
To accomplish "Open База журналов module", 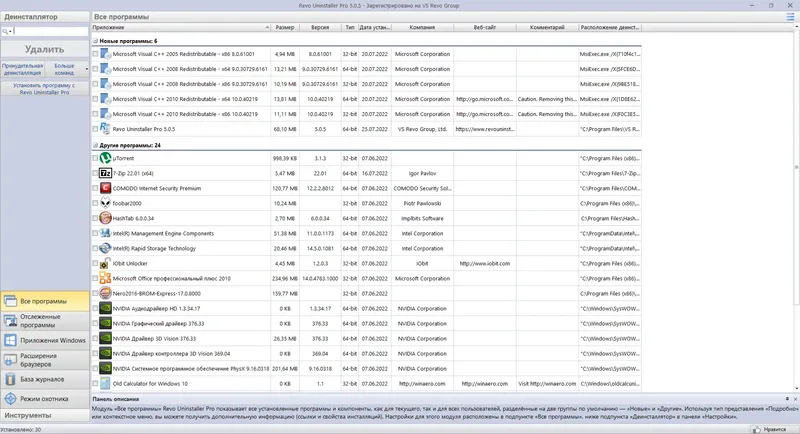I will click(x=45, y=379).
